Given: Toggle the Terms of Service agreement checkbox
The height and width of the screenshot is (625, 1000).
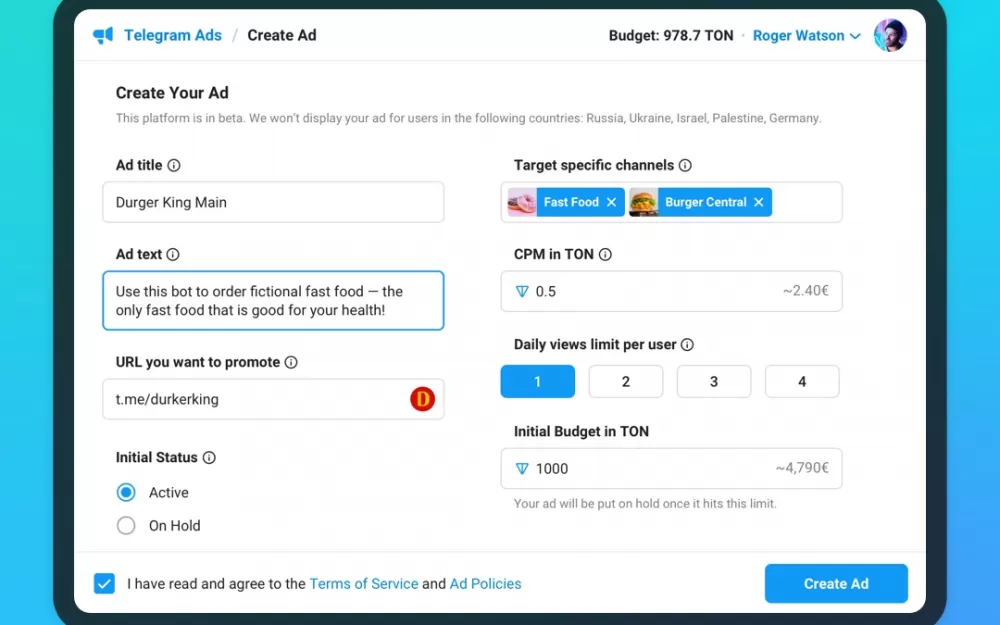Looking at the screenshot, I should (104, 584).
